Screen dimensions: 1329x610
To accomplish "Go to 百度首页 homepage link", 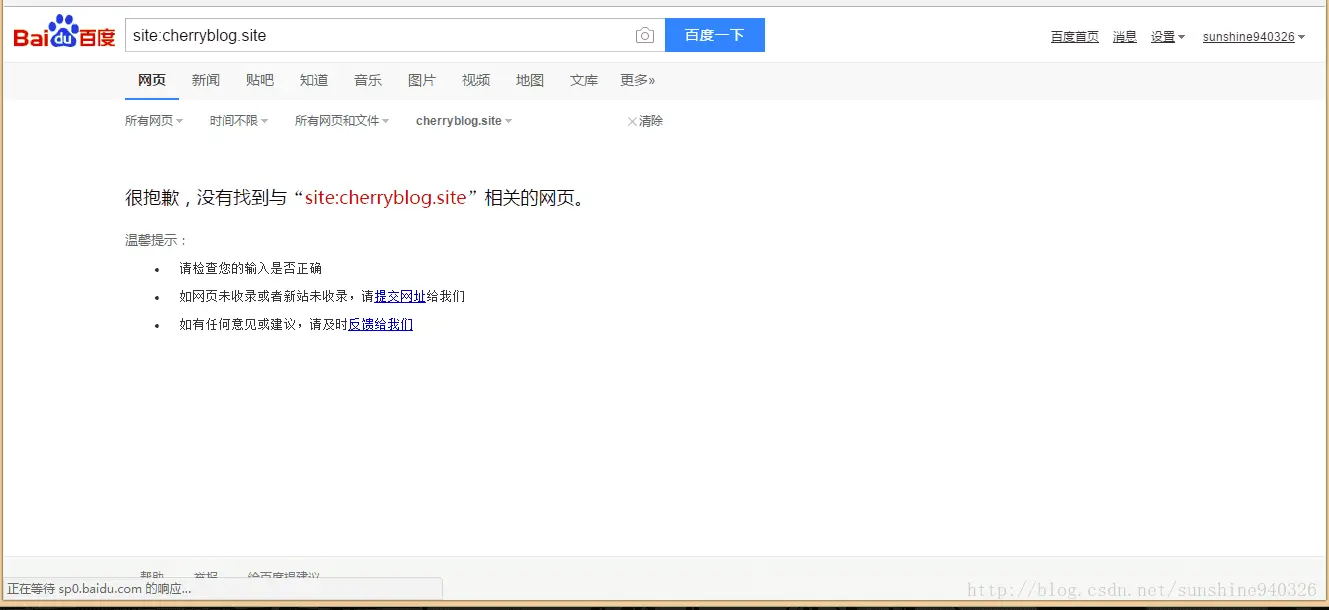I will tap(1075, 37).
